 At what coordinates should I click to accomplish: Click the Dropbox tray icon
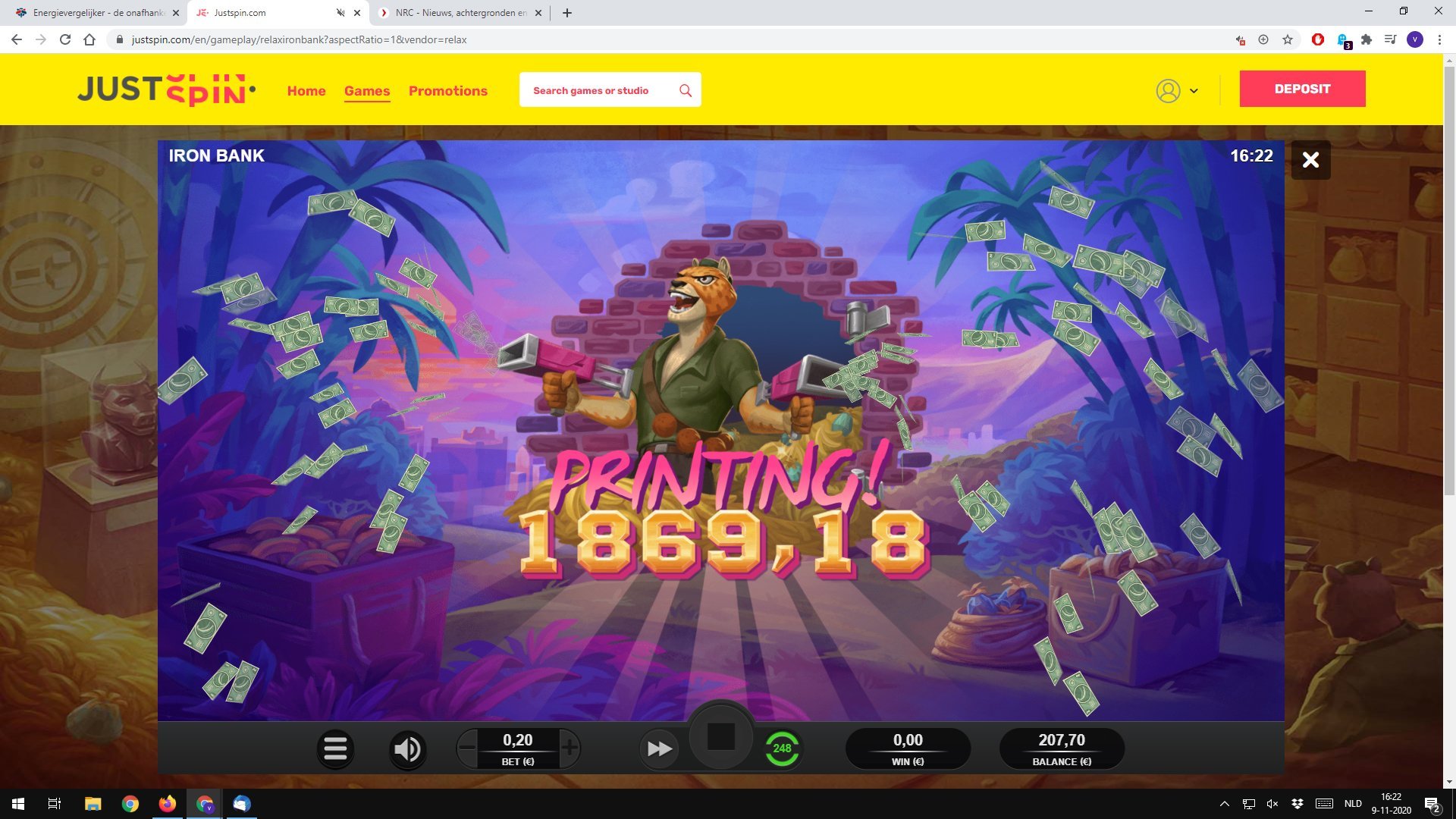coord(1298,804)
